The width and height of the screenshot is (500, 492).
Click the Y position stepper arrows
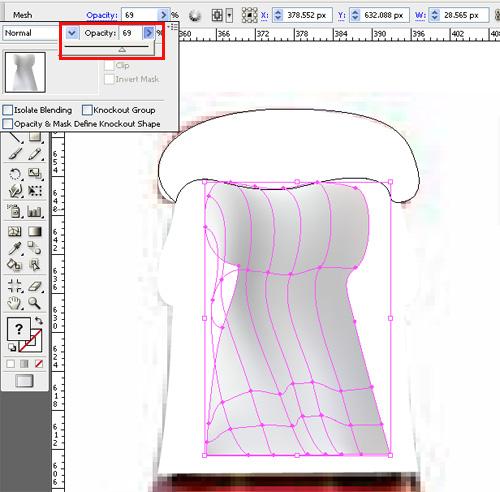pos(355,15)
